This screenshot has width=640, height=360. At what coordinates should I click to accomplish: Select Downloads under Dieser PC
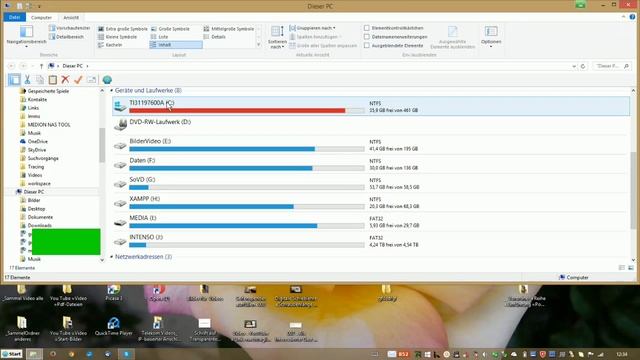tap(40, 225)
